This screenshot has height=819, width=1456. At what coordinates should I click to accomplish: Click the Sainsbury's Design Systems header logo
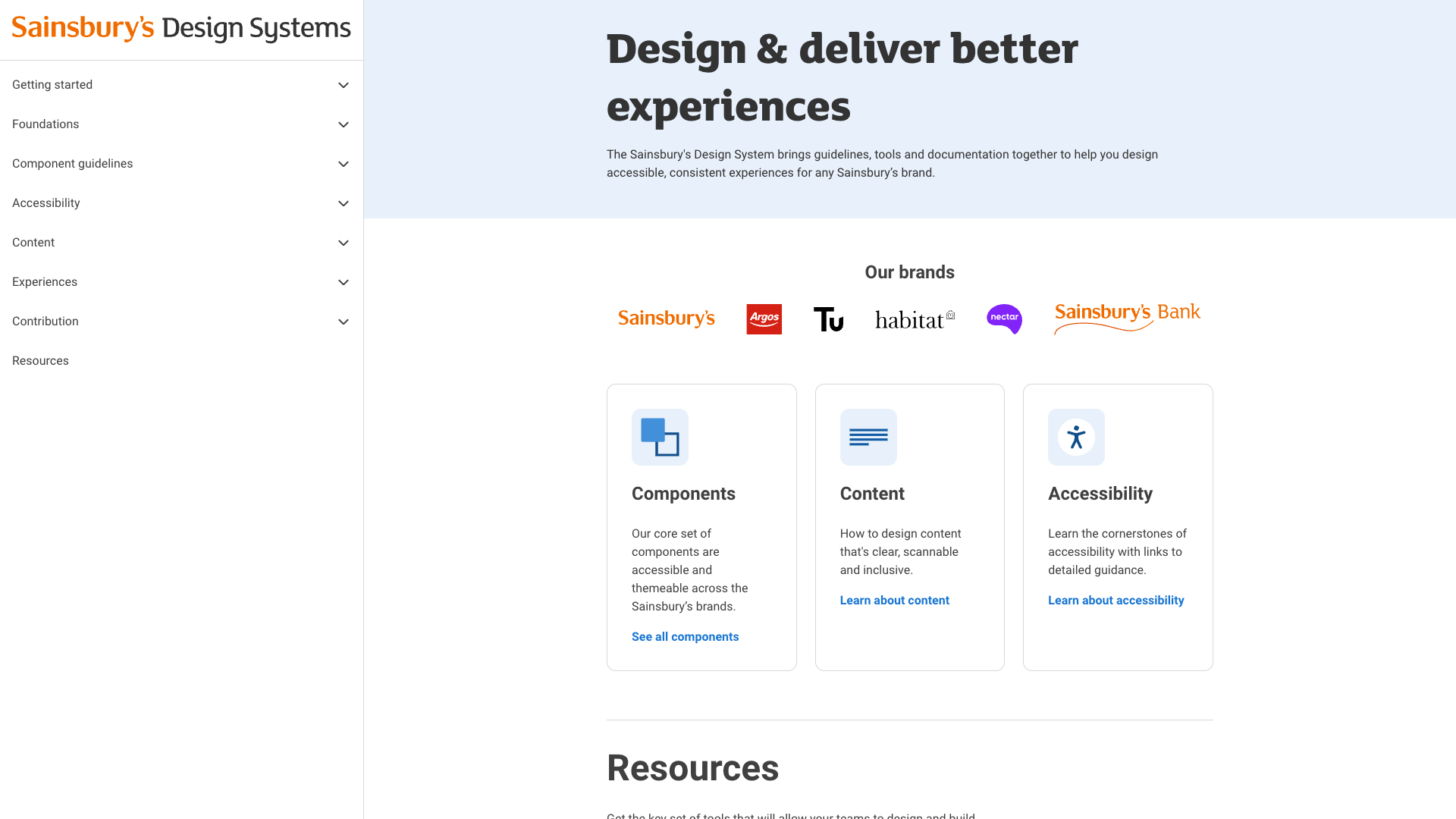[x=181, y=29]
